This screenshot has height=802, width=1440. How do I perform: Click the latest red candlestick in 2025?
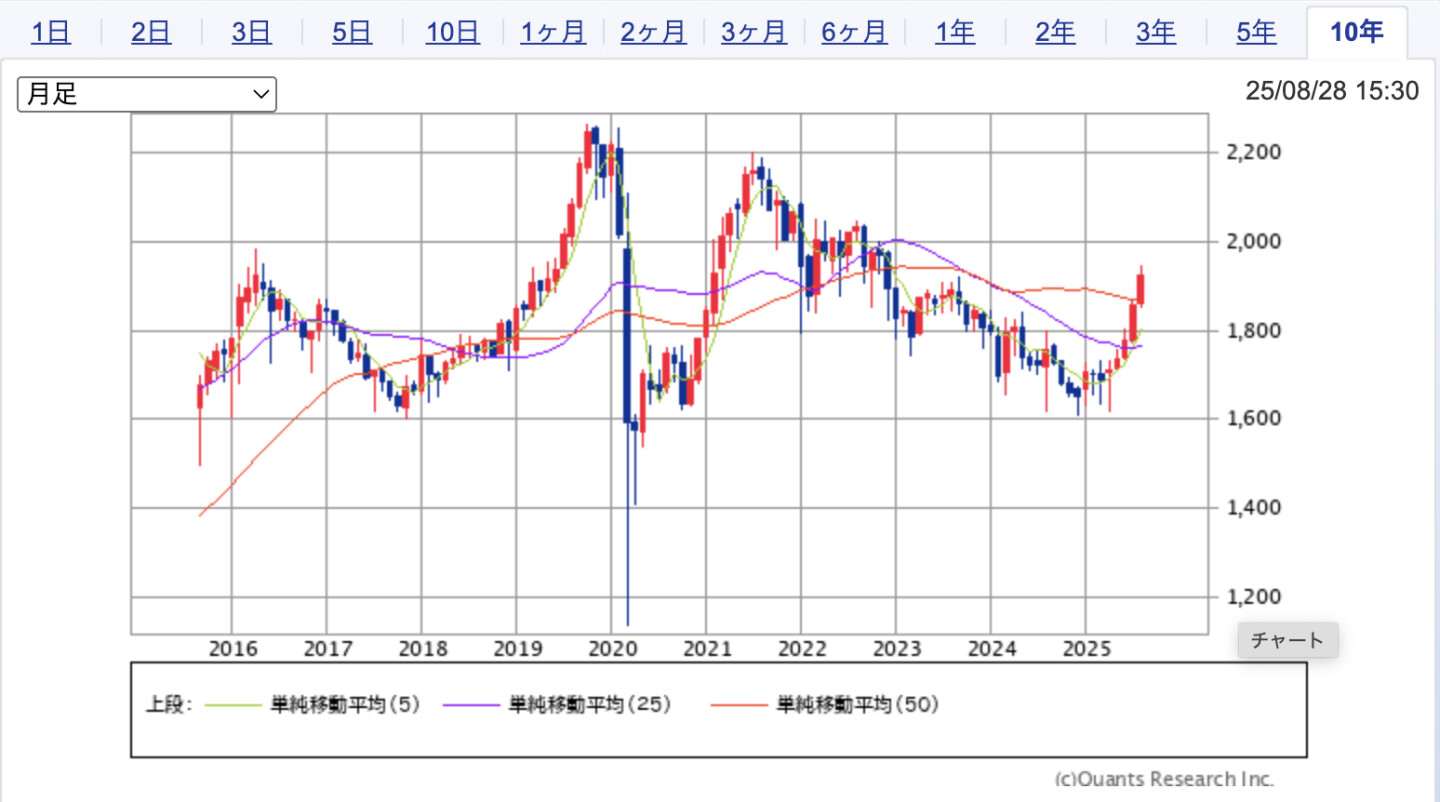click(1141, 288)
